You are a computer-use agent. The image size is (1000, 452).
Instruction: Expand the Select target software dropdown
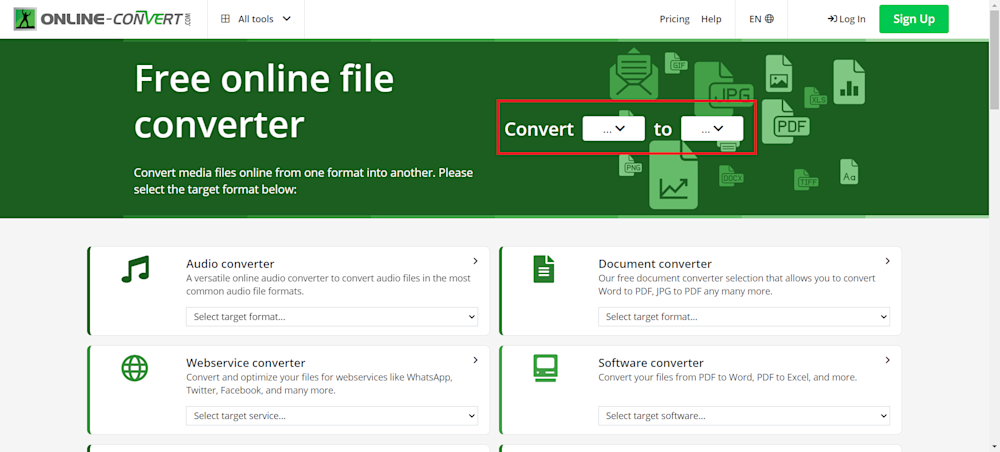point(744,416)
